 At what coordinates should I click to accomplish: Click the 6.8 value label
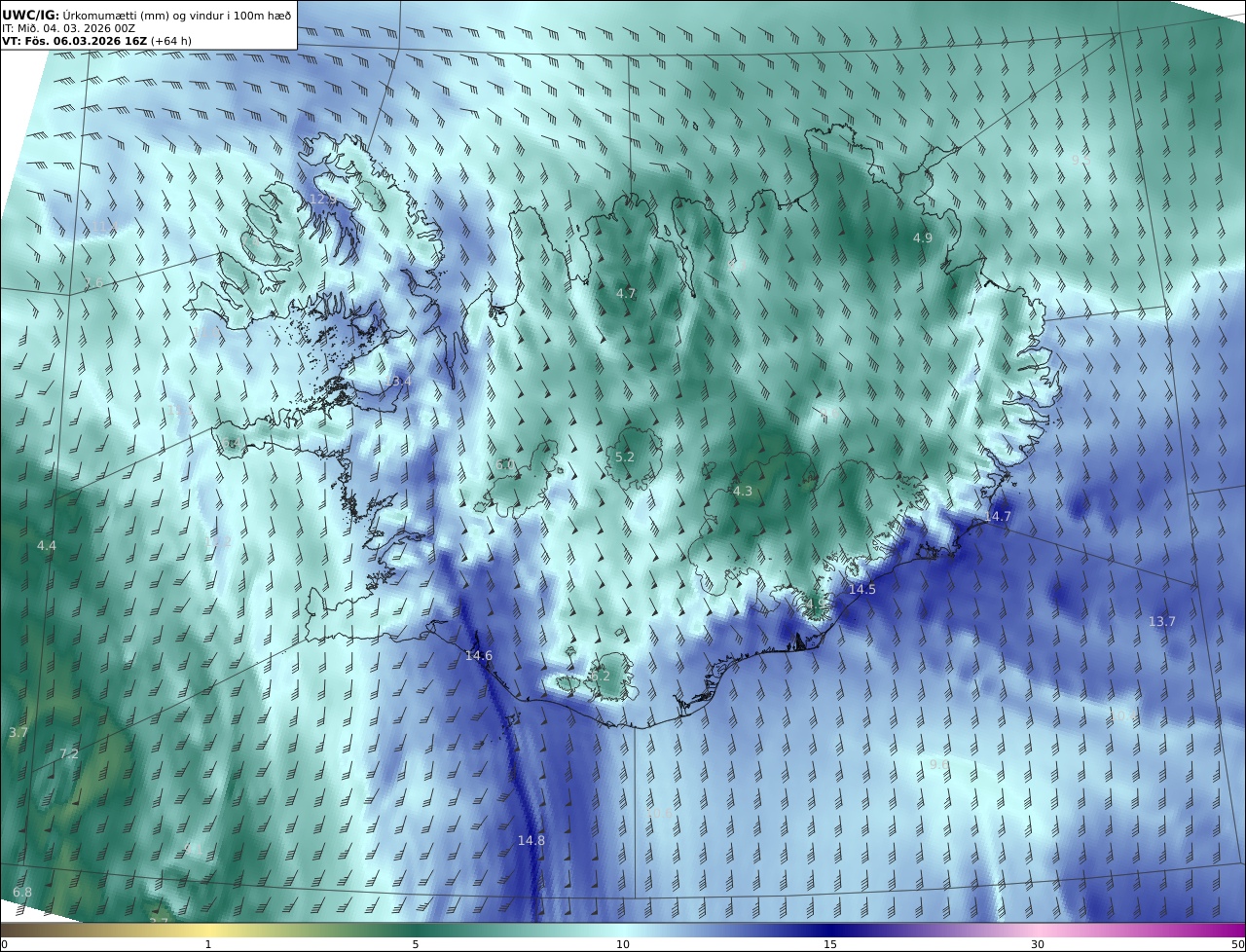coord(22,892)
